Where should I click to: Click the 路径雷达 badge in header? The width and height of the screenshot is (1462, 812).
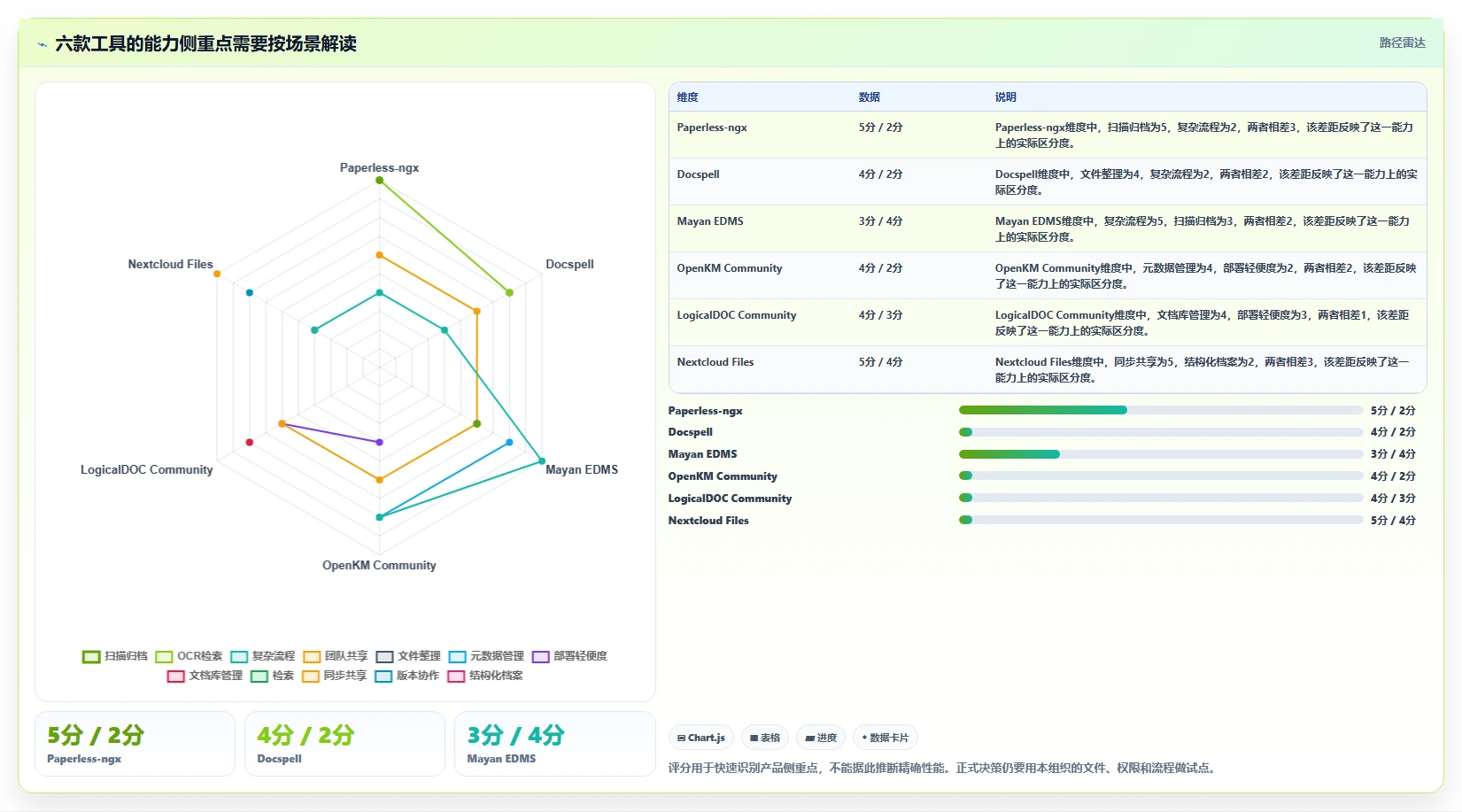point(1402,43)
